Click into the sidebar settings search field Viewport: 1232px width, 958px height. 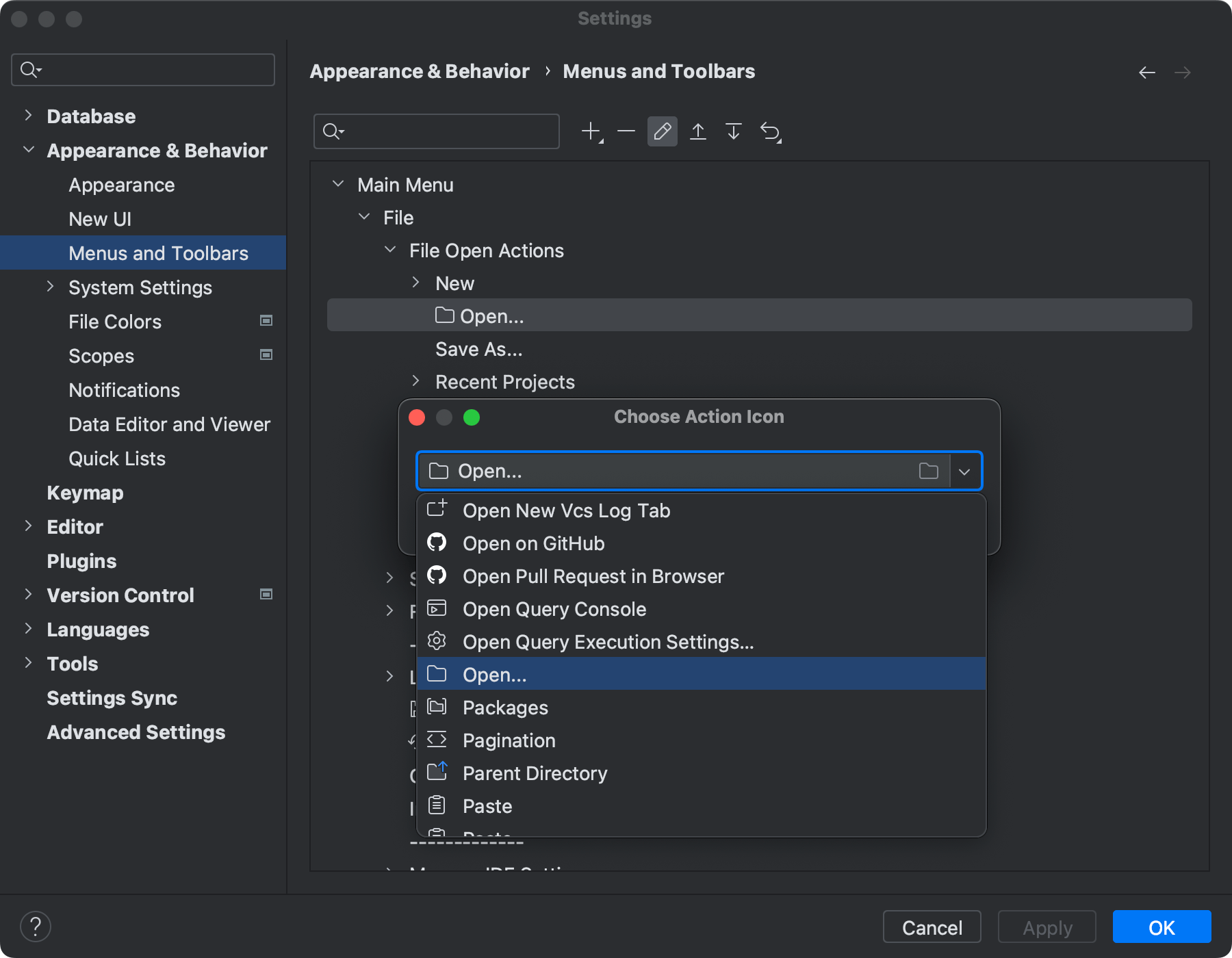pyautogui.click(x=143, y=70)
